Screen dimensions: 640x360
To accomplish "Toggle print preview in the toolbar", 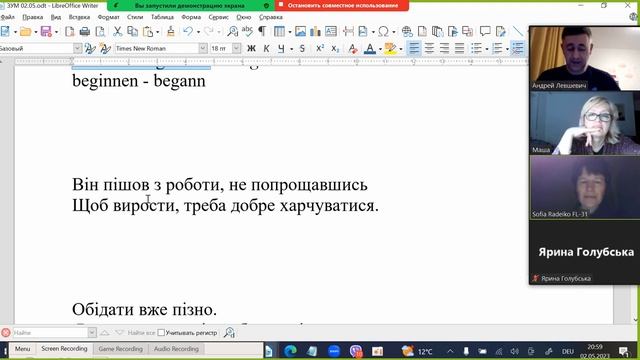I will pos(100,31).
